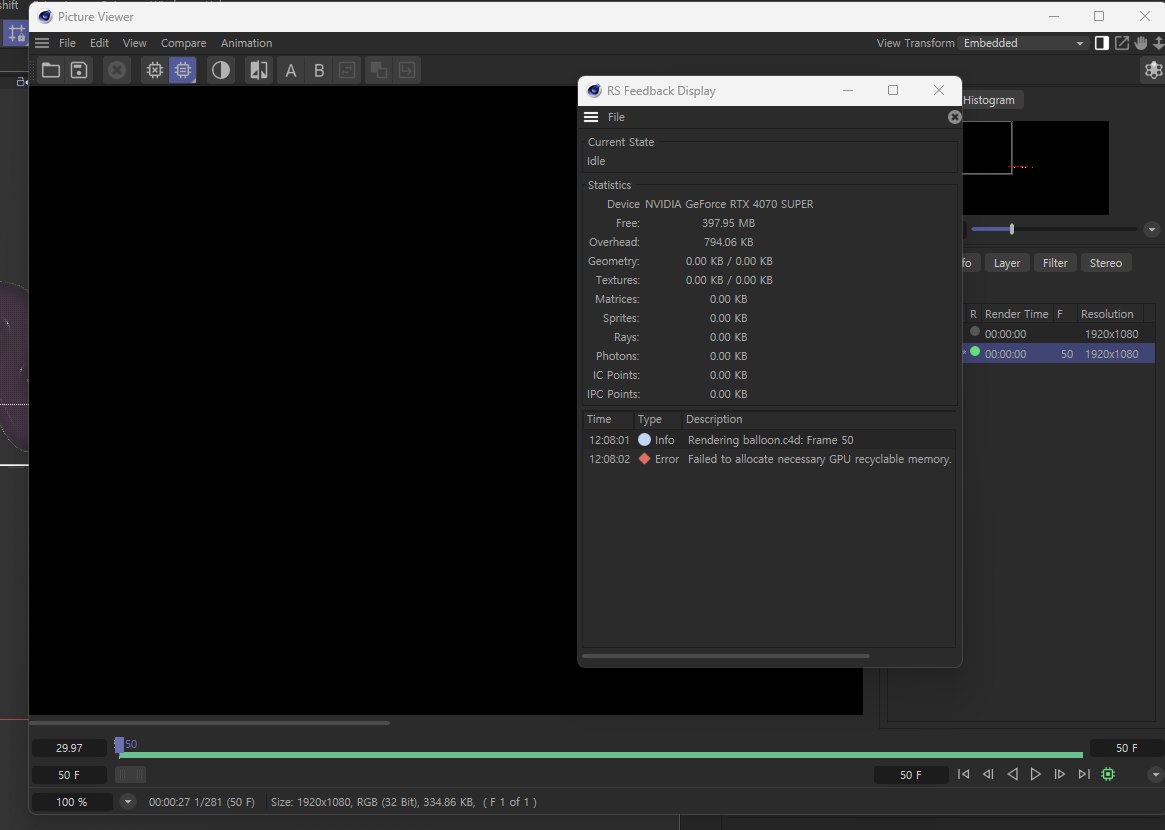The image size is (1165, 830).
Task: Click the round X icon in RS Feedback menu bar
Action: click(955, 117)
